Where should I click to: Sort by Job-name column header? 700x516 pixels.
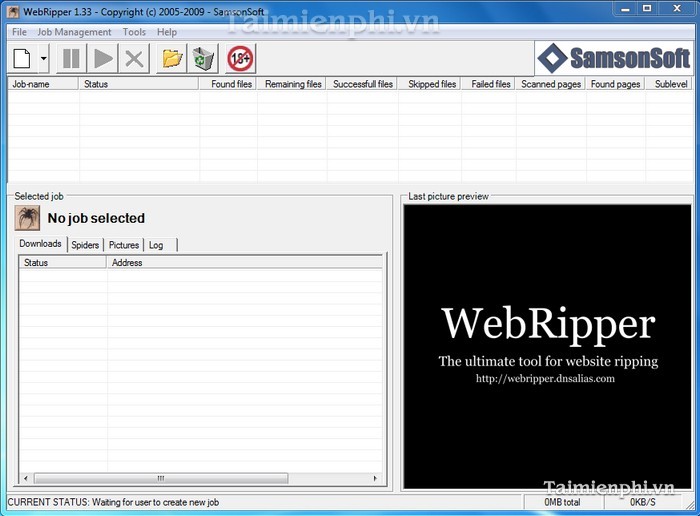coord(43,84)
